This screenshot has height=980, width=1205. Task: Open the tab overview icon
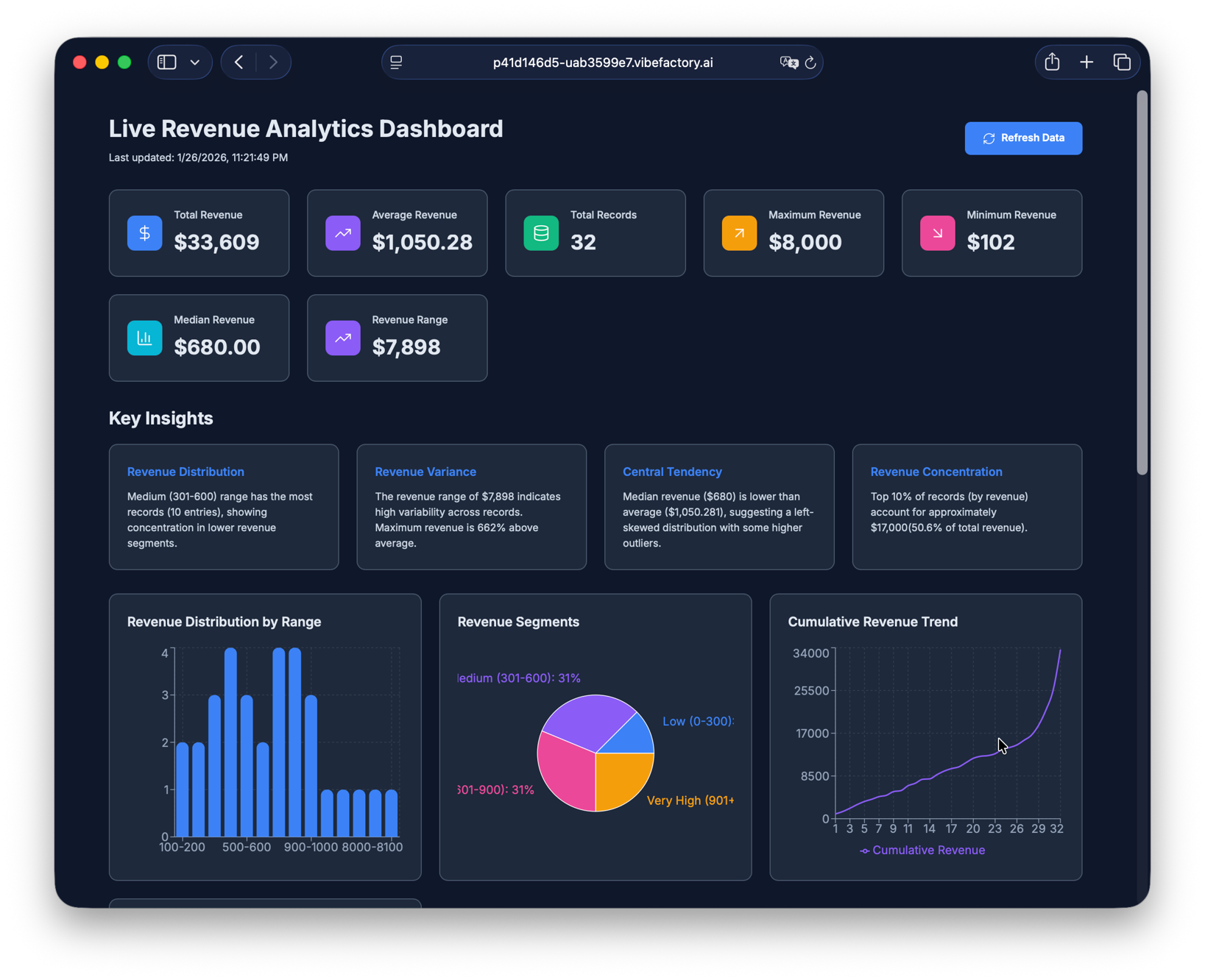tap(1122, 62)
